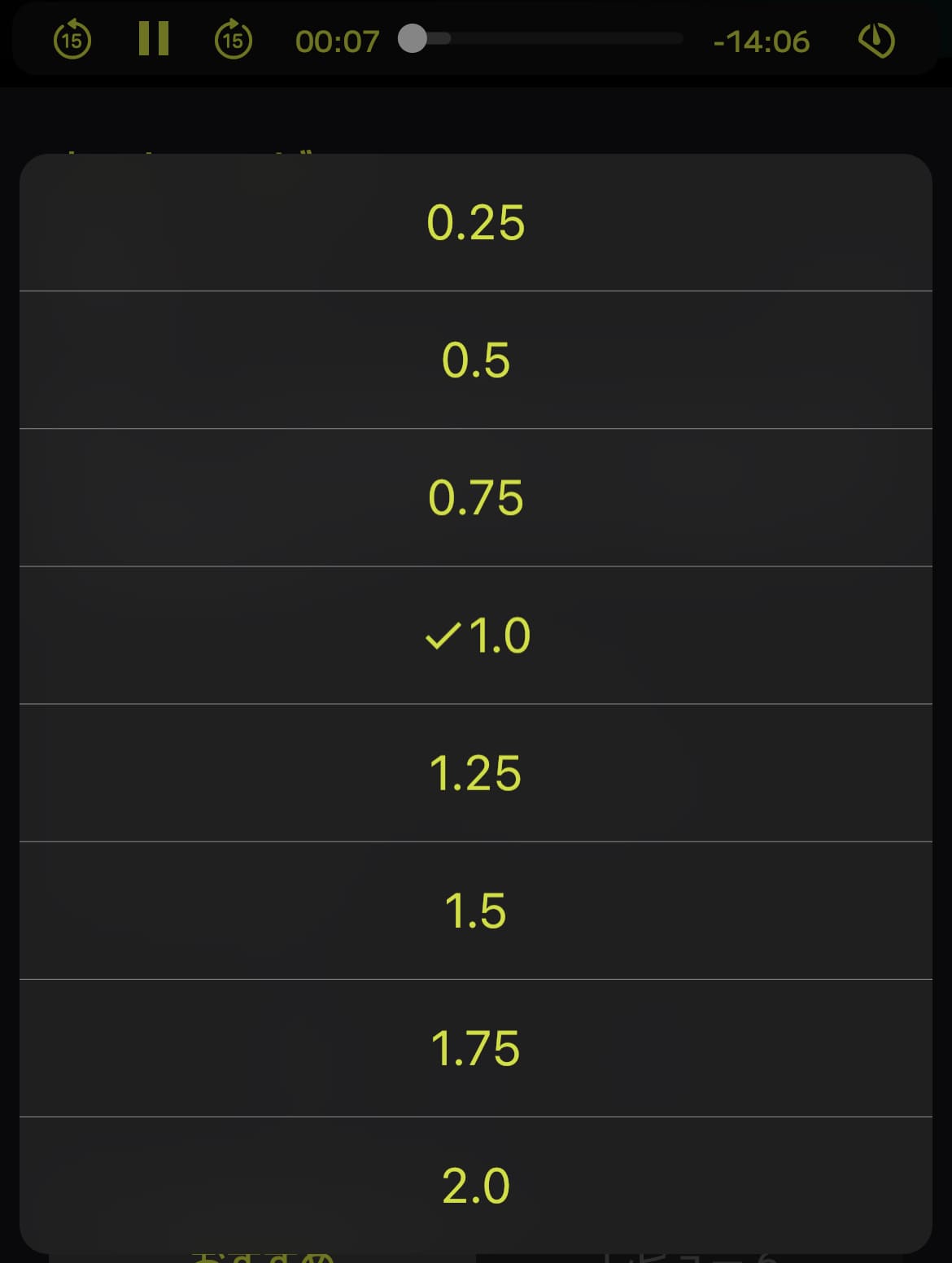Skip forward 15 seconds
Image resolution: width=952 pixels, height=1263 pixels.
coord(234,40)
